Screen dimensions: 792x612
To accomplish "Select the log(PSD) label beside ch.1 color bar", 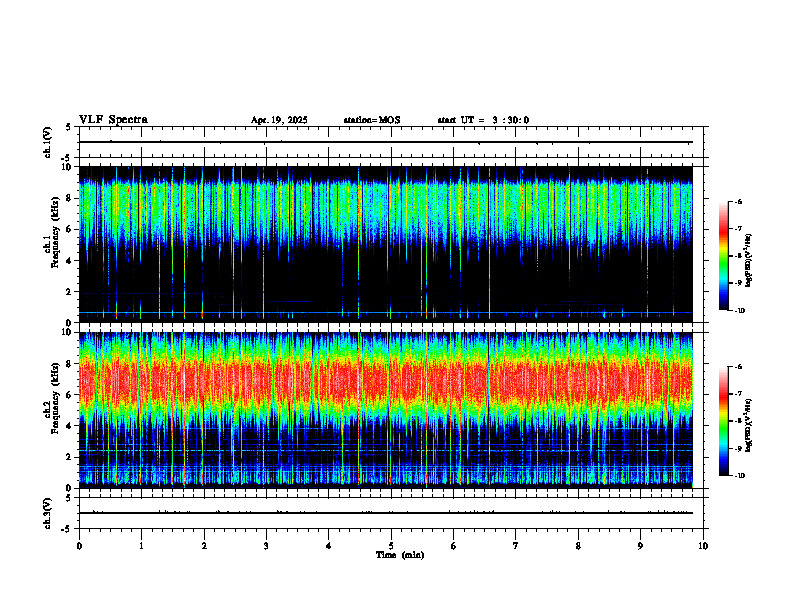I will coord(749,261).
